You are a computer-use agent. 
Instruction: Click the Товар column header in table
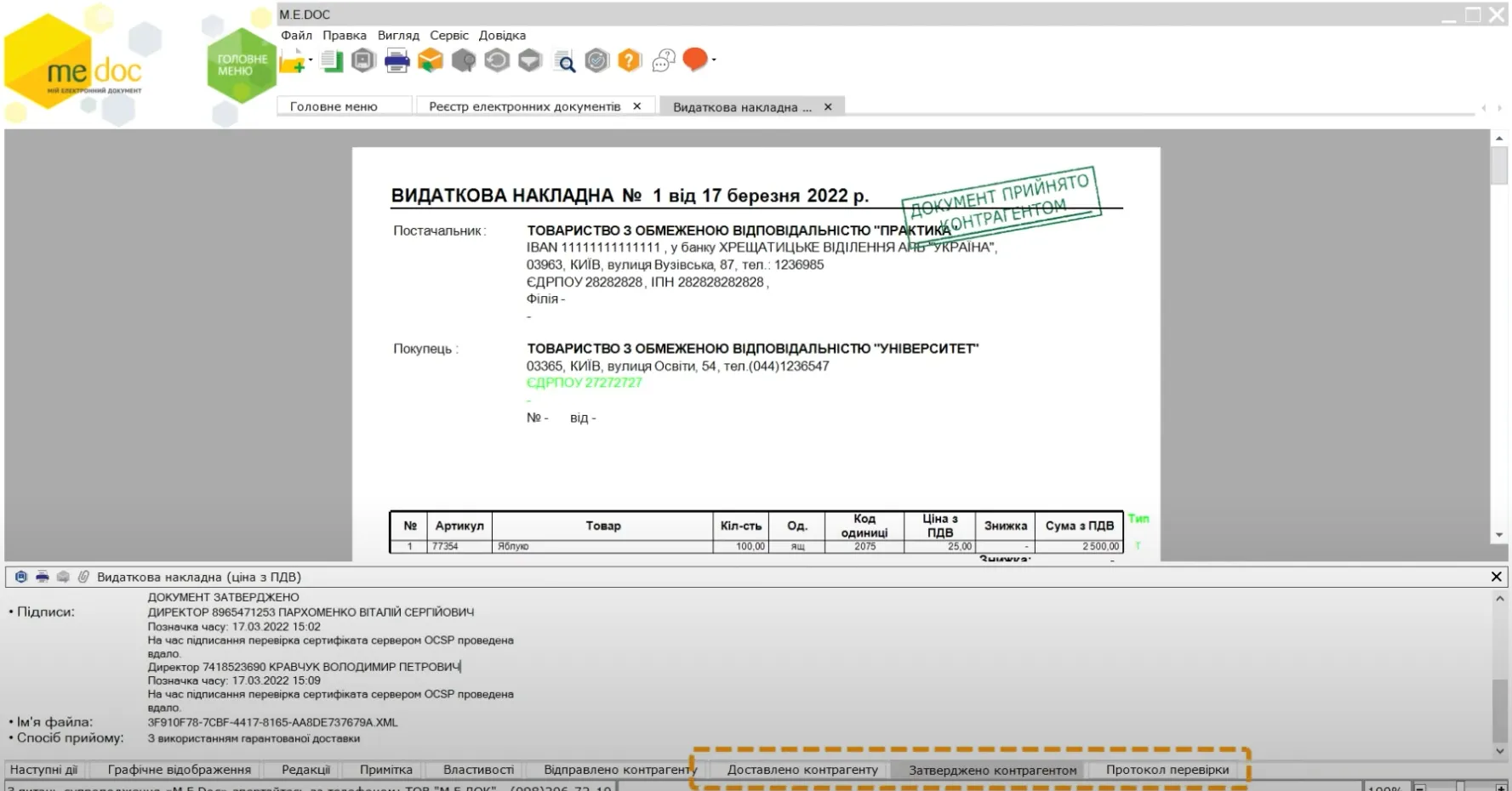(602, 526)
